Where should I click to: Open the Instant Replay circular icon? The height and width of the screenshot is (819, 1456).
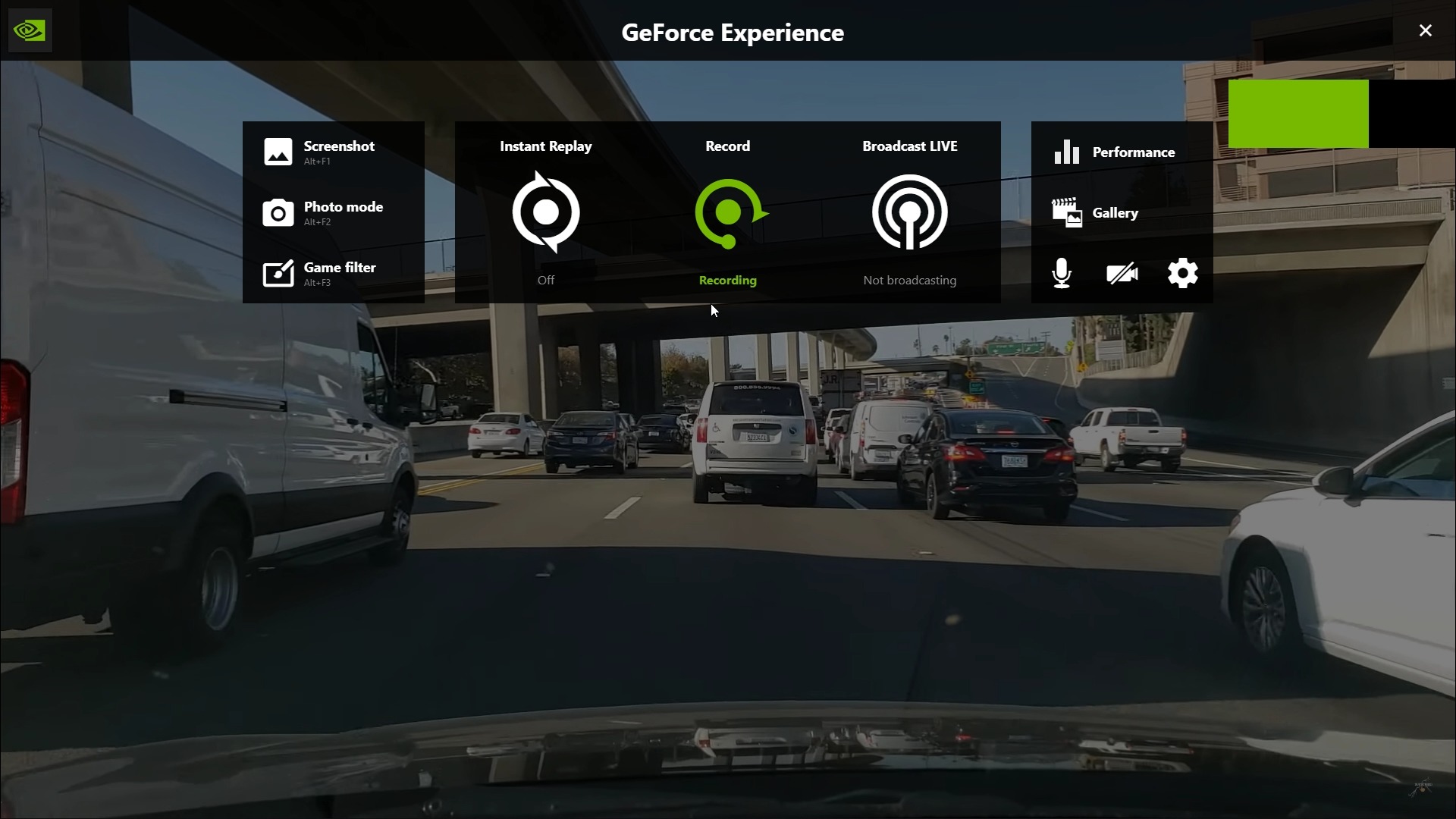click(x=546, y=212)
